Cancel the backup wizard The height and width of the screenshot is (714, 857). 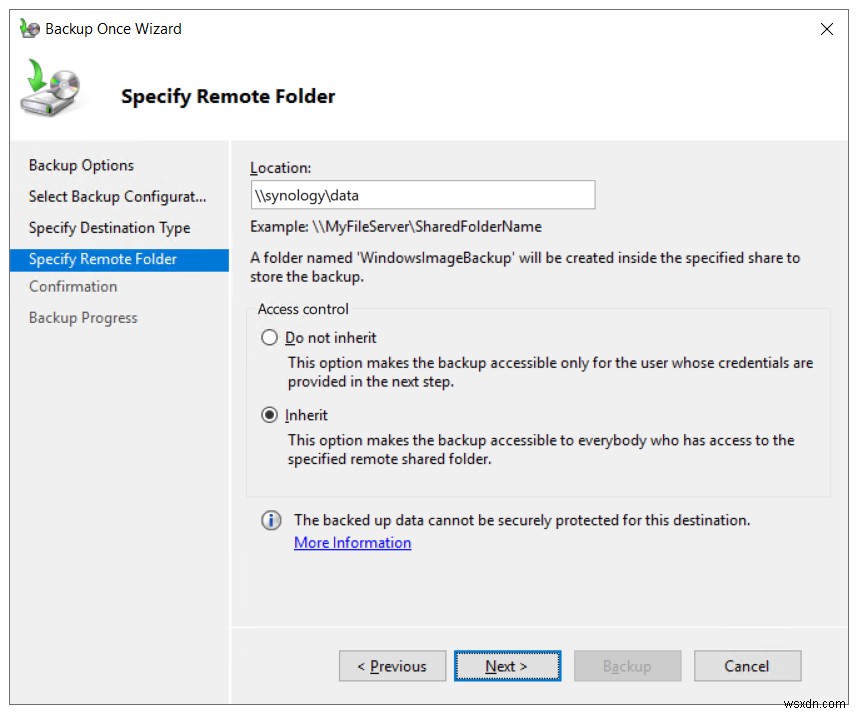747,665
